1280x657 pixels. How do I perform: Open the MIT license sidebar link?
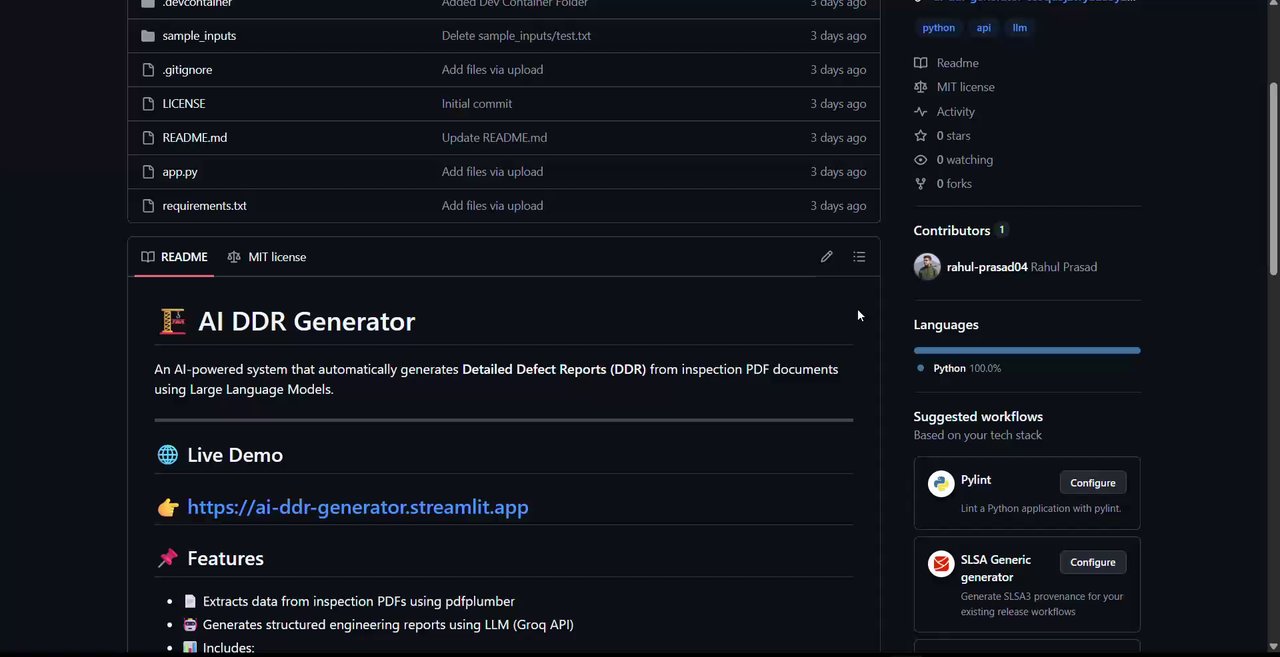click(x=965, y=87)
